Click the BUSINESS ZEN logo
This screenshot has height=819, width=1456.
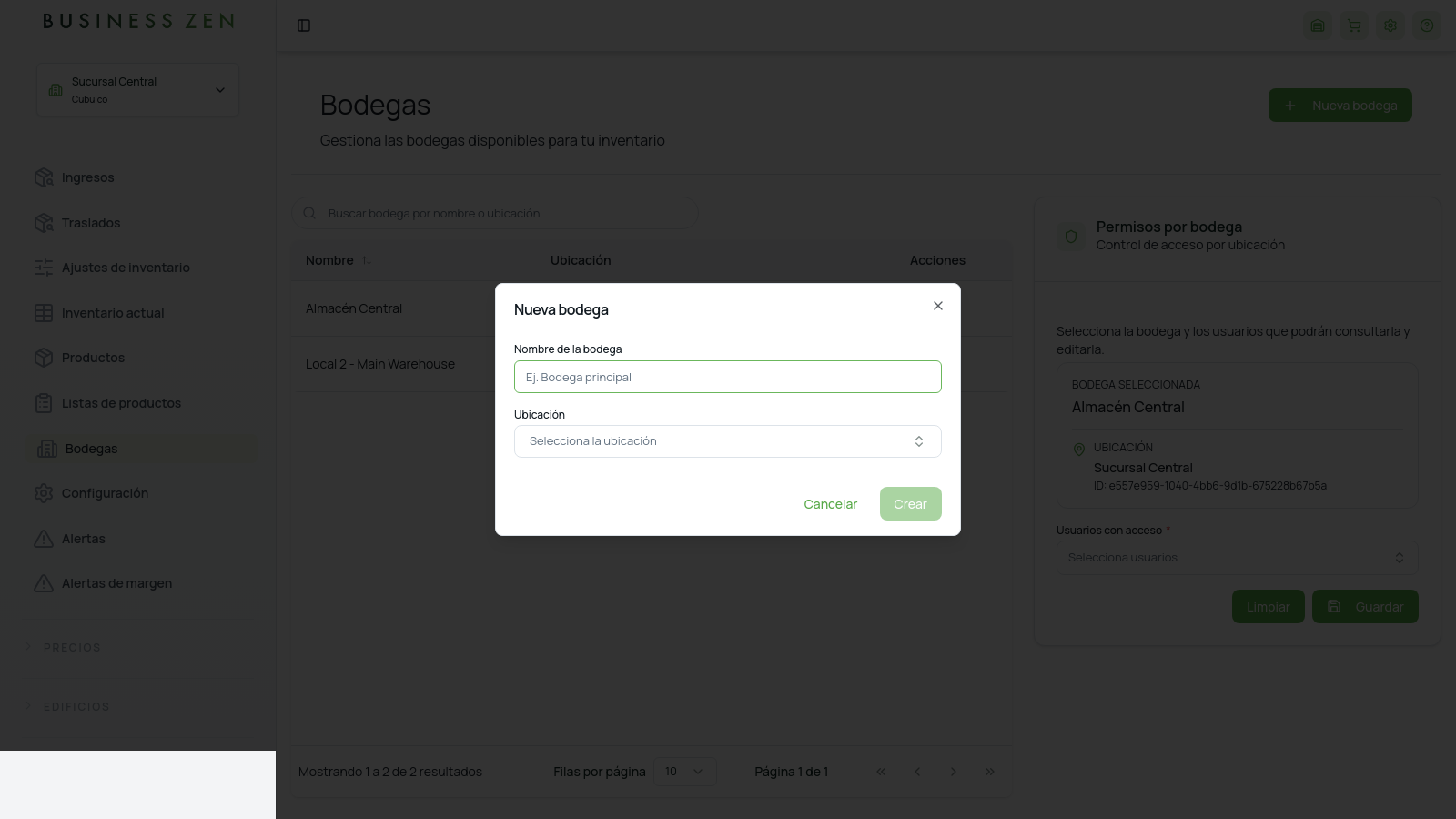138,21
